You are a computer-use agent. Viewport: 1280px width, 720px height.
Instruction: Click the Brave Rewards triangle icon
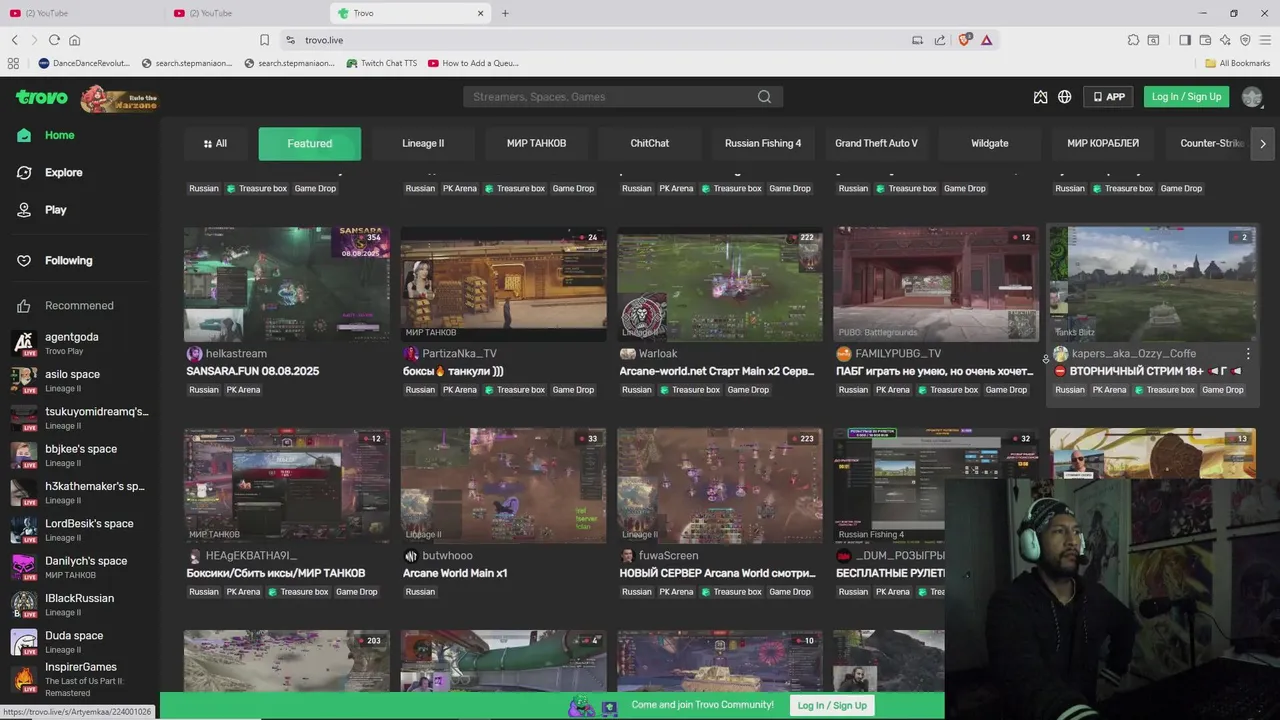point(986,40)
